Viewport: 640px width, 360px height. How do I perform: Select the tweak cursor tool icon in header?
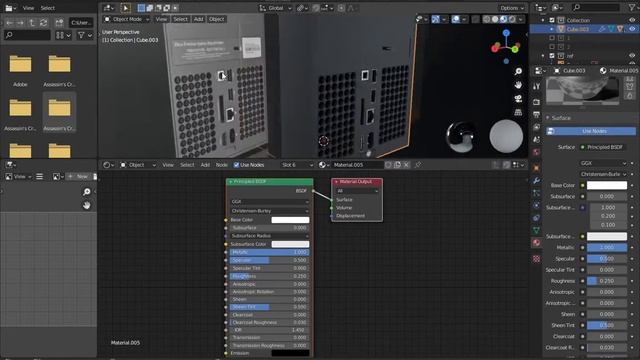(125, 8)
